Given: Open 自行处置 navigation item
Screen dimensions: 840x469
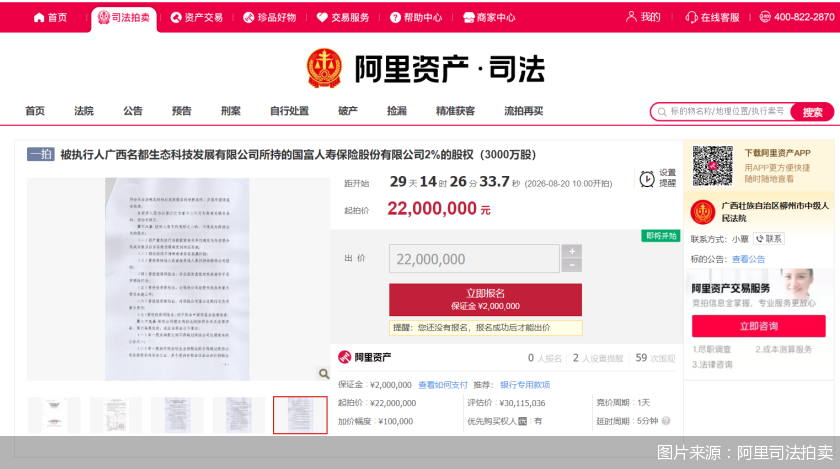Looking at the screenshot, I should [289, 111].
